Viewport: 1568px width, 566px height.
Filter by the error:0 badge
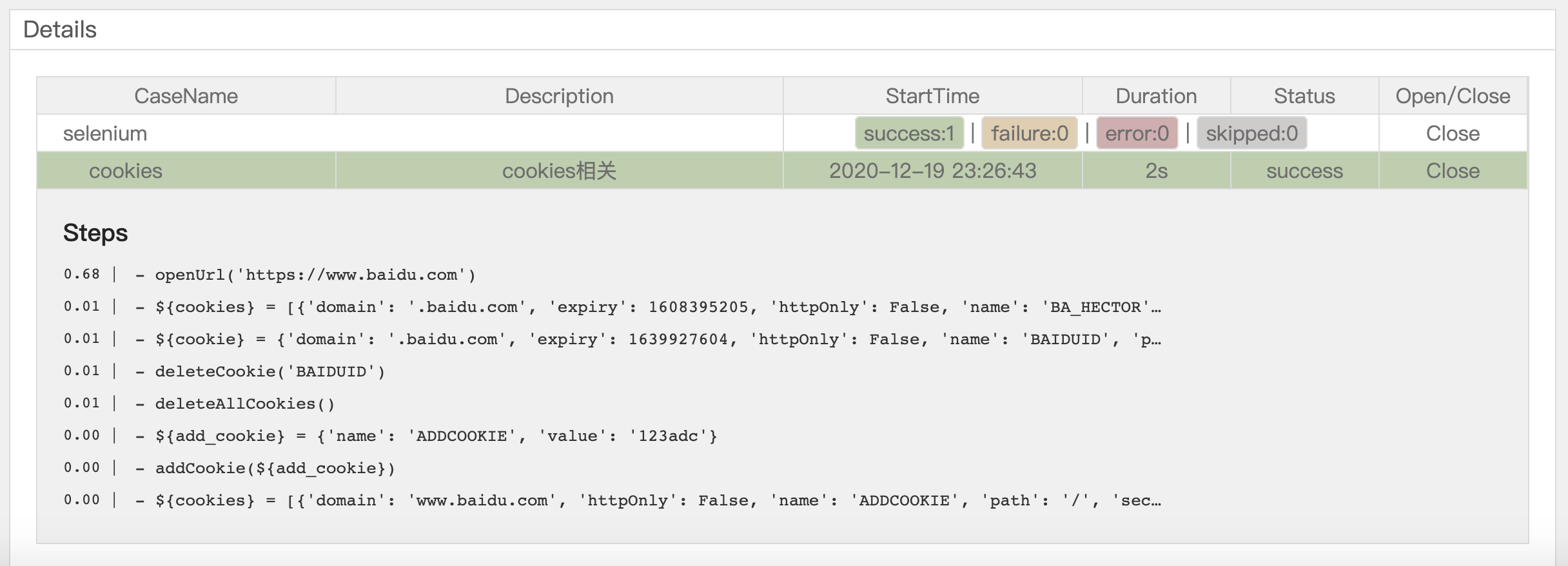1137,133
